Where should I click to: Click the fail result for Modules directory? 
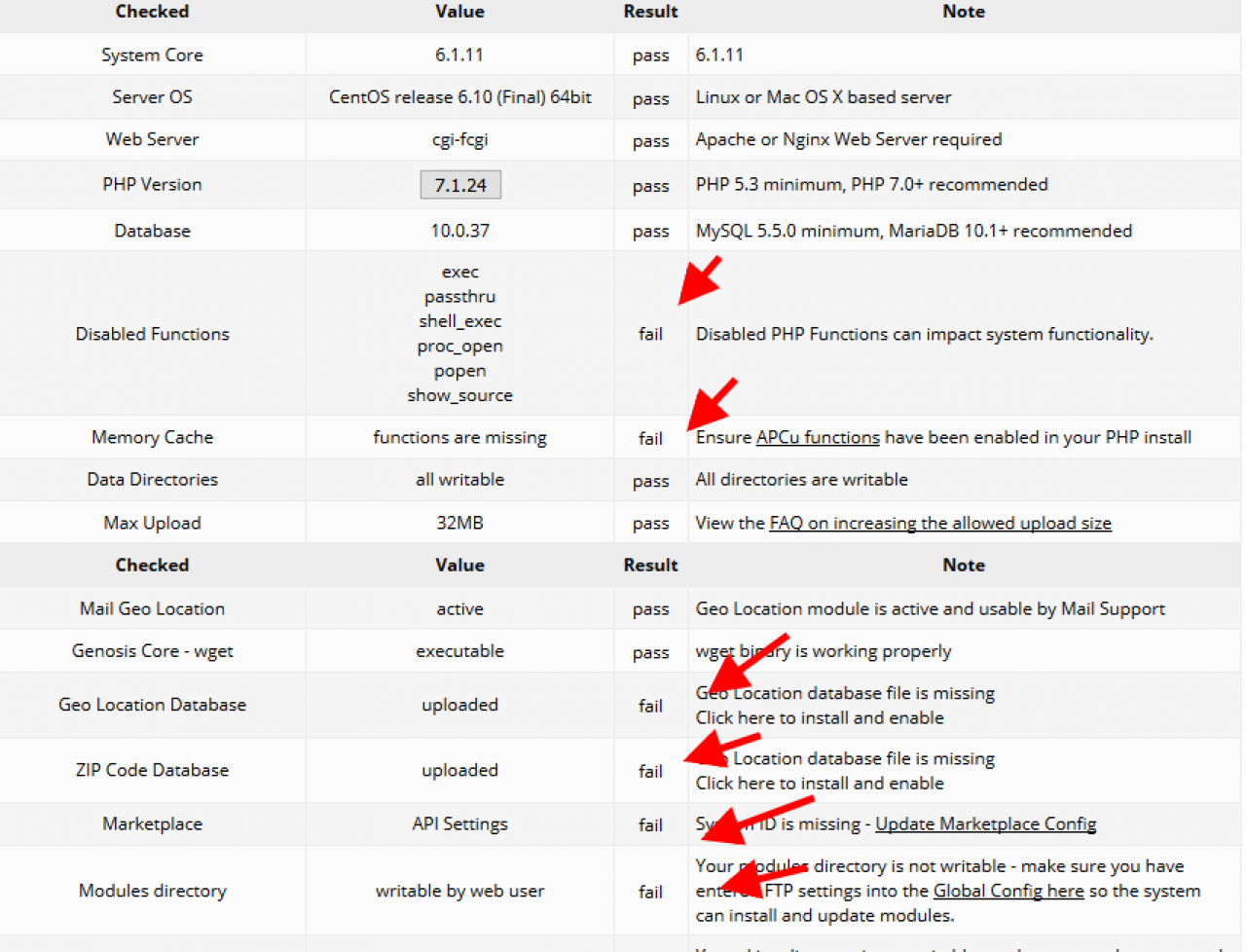tap(650, 892)
